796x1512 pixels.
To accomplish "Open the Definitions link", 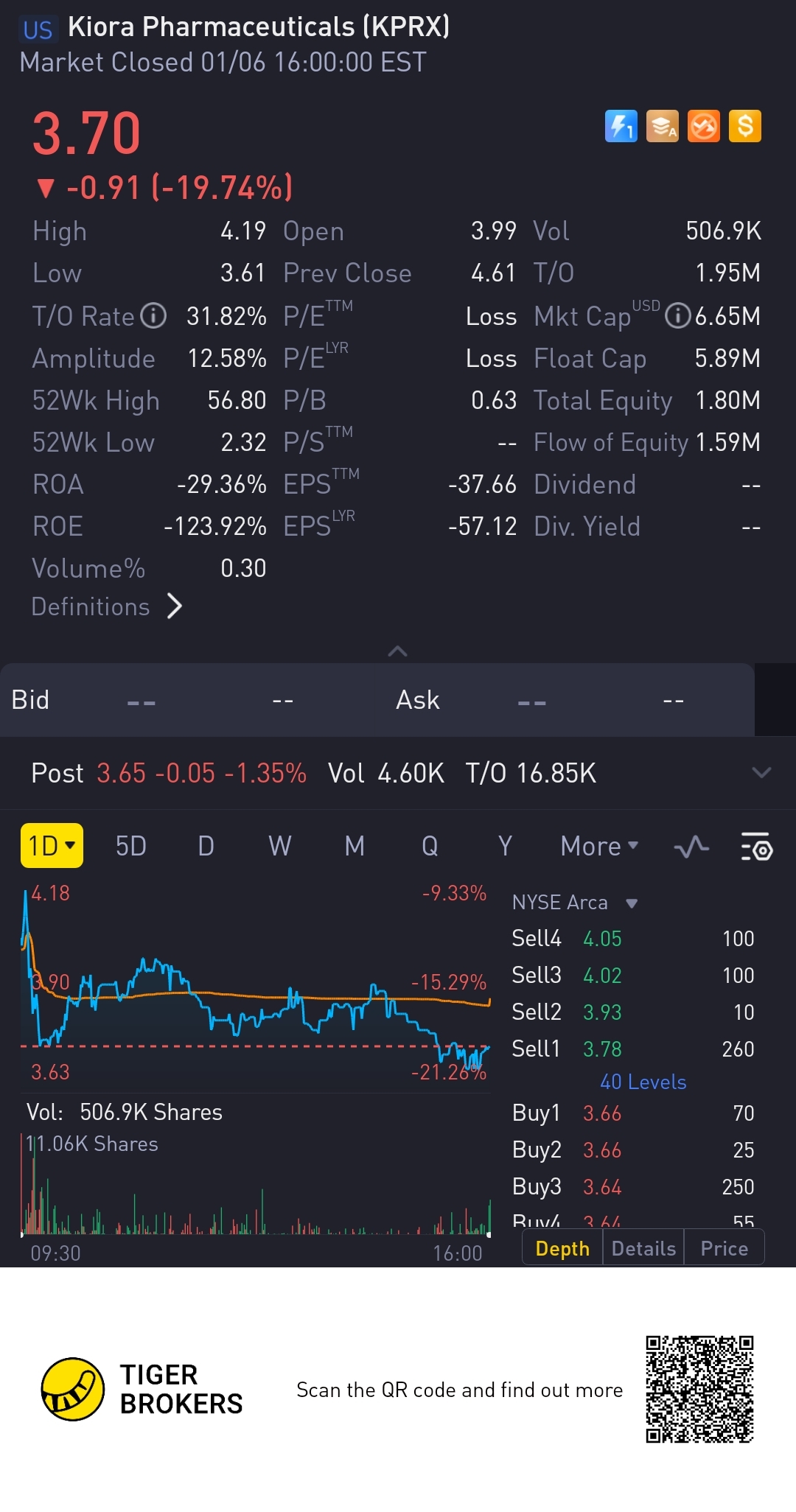I will (107, 606).
